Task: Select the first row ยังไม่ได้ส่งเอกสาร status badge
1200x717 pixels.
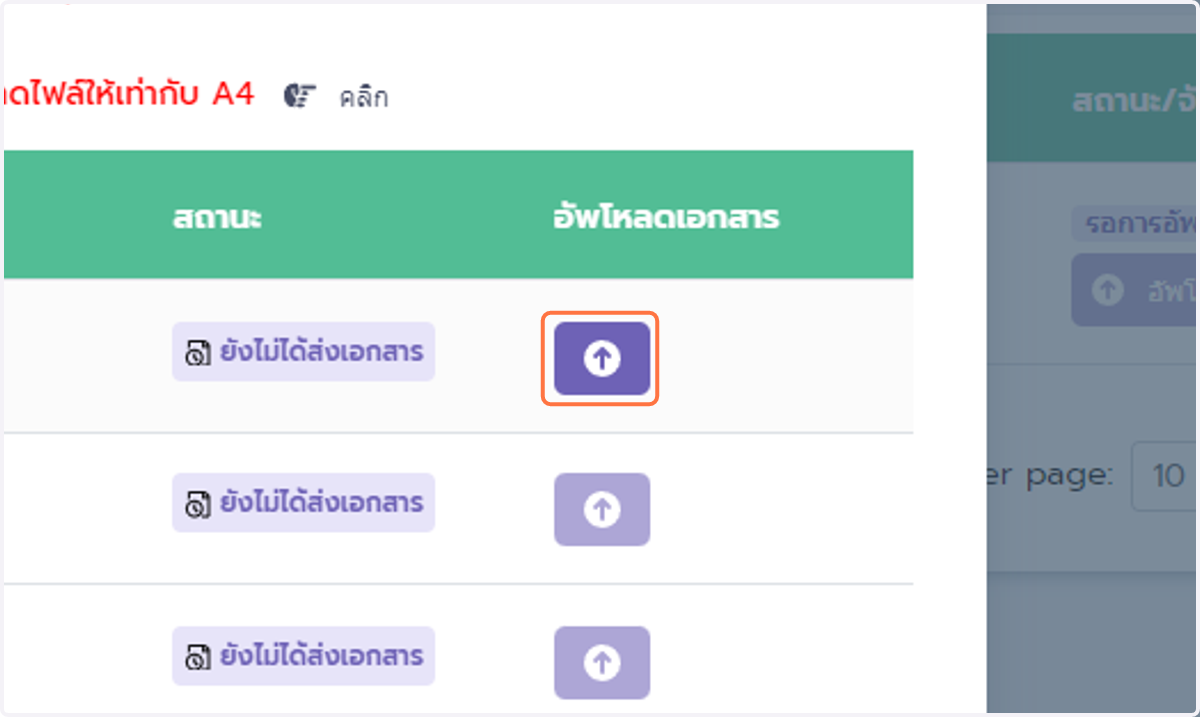Action: (x=303, y=351)
